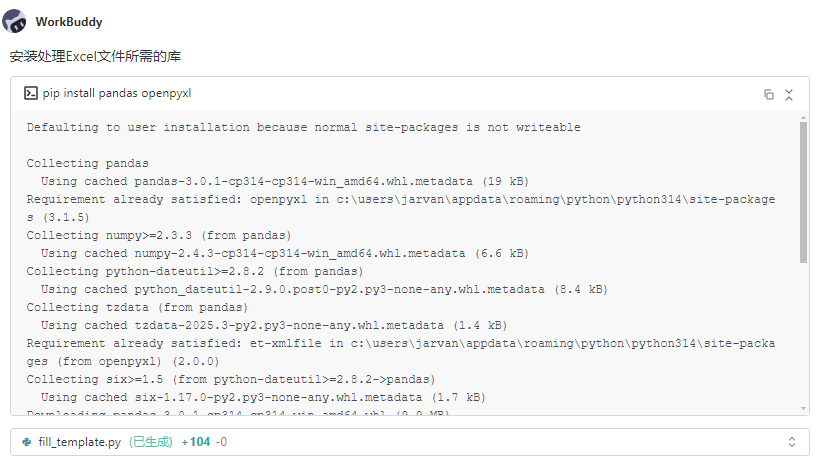Expand the fill_template.py diff block
Screen dimensions: 819x462
point(791,441)
